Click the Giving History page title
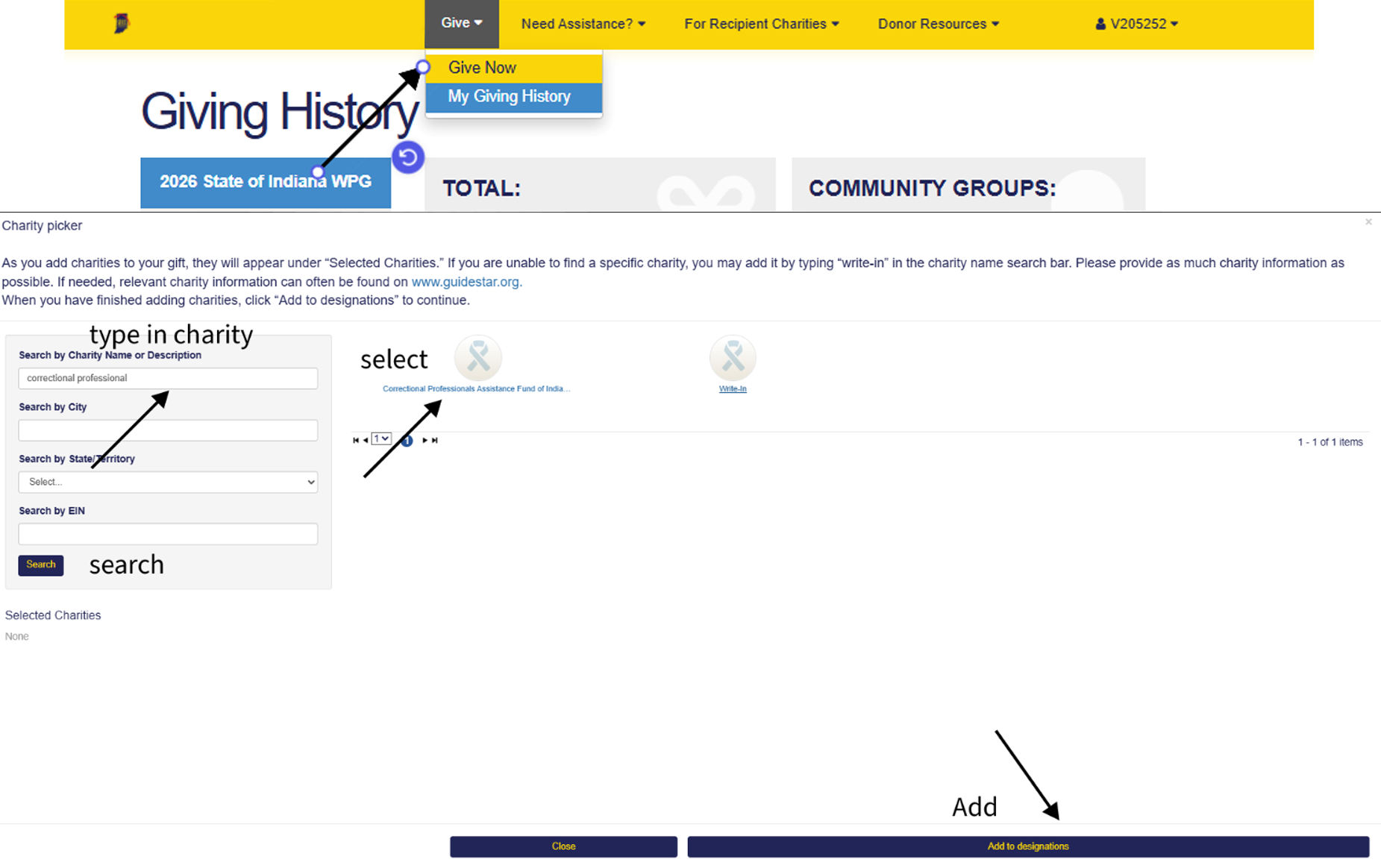 pos(280,112)
